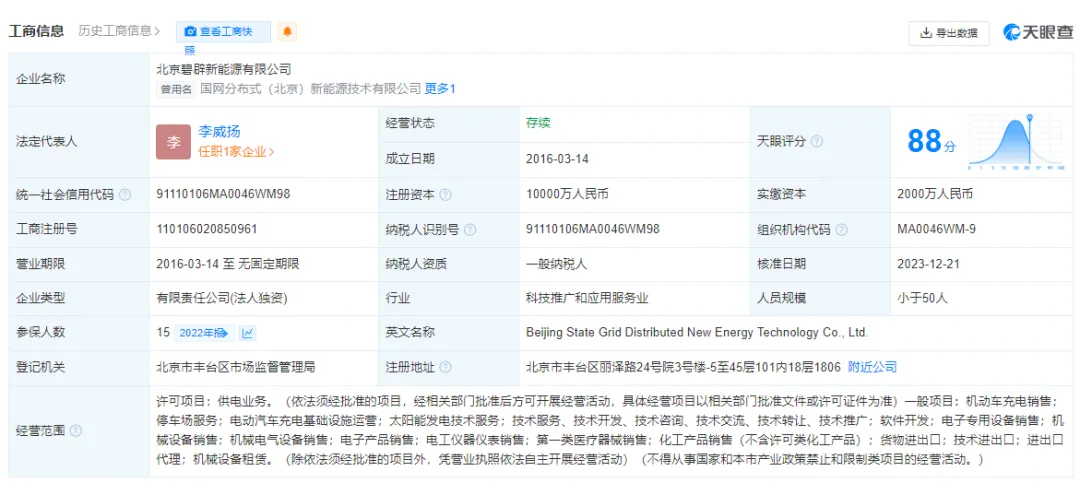Click help icon next to 组织机构代码
Image resolution: width=1080 pixels, height=483 pixels.
[x=842, y=229]
